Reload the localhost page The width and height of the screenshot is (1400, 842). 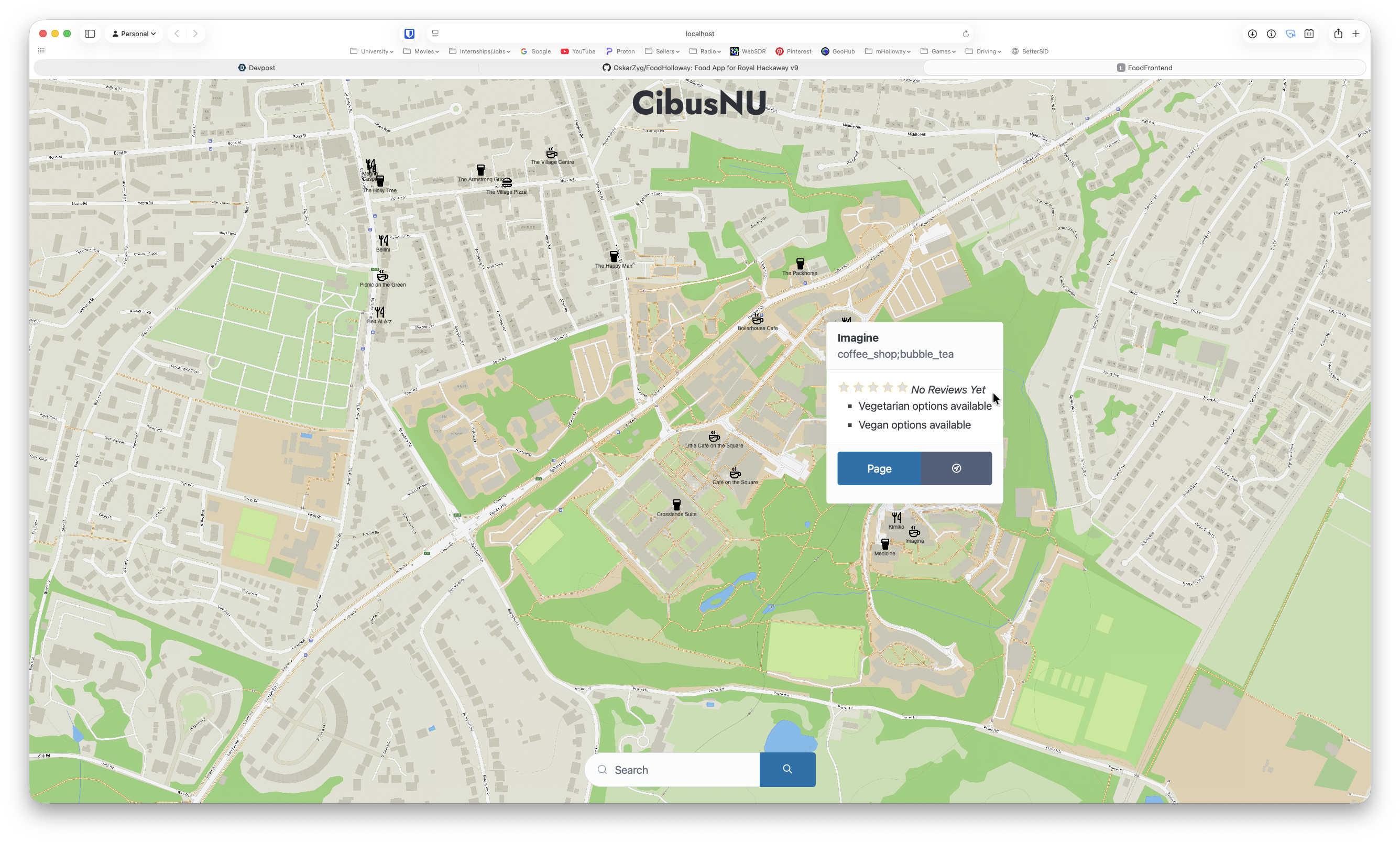[x=966, y=34]
